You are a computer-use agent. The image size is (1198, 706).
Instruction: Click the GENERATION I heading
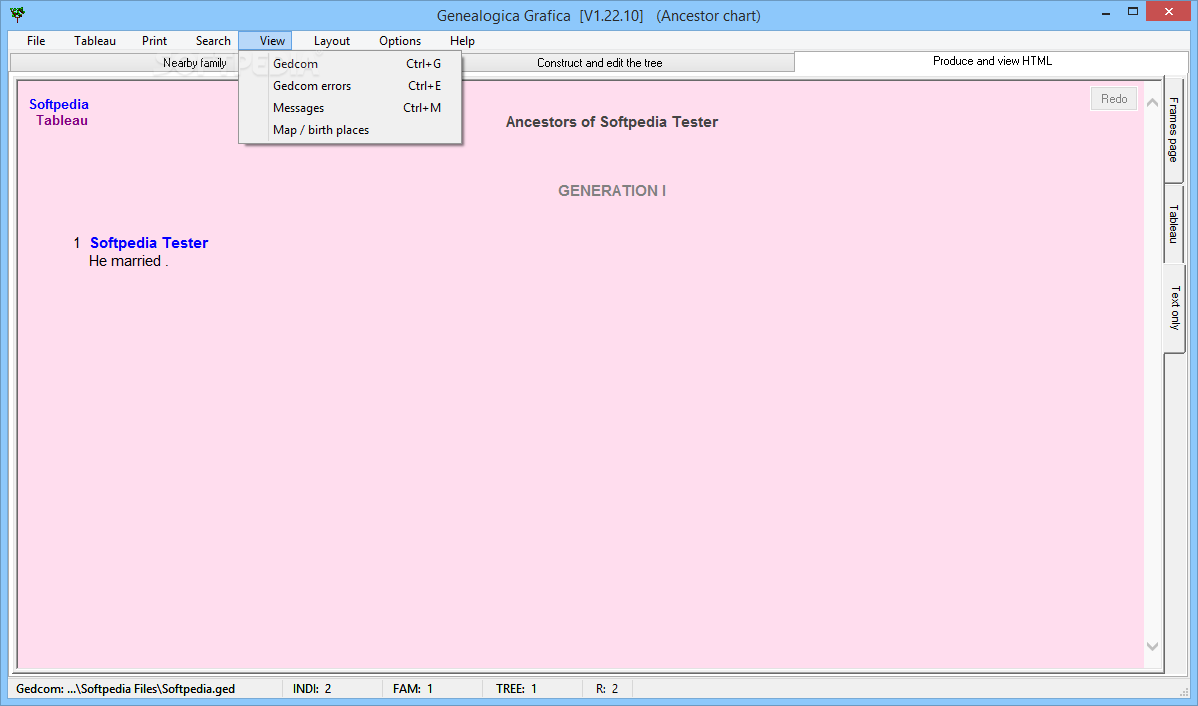612,190
